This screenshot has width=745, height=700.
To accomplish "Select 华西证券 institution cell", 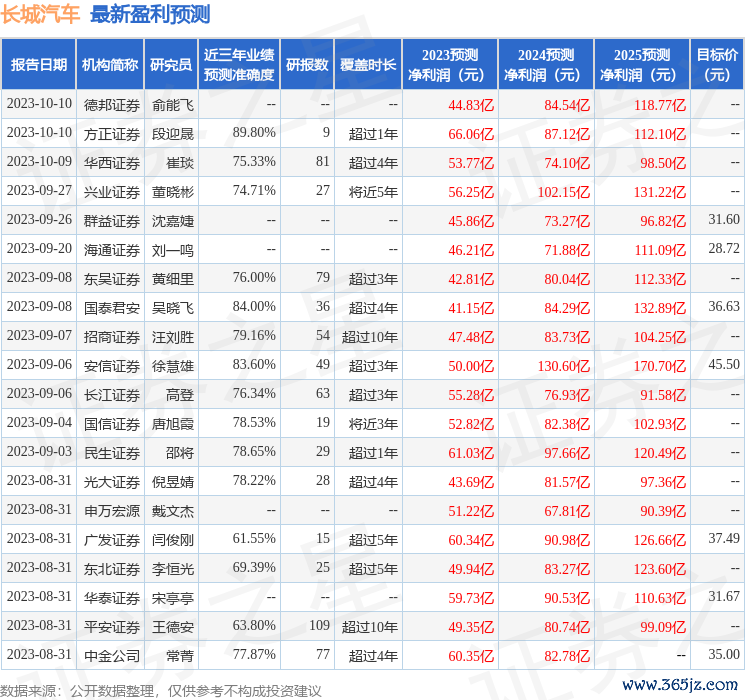I will [112, 163].
